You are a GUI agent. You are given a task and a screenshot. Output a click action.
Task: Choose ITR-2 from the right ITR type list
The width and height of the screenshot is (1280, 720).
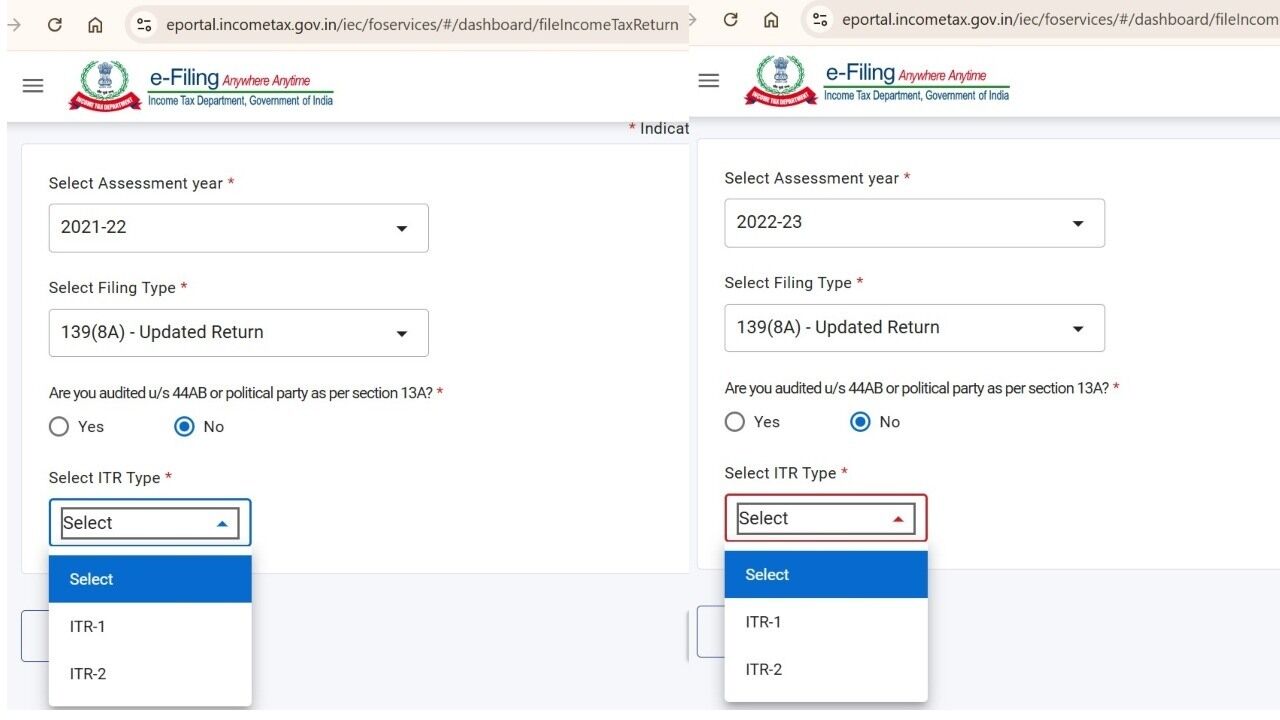point(764,670)
